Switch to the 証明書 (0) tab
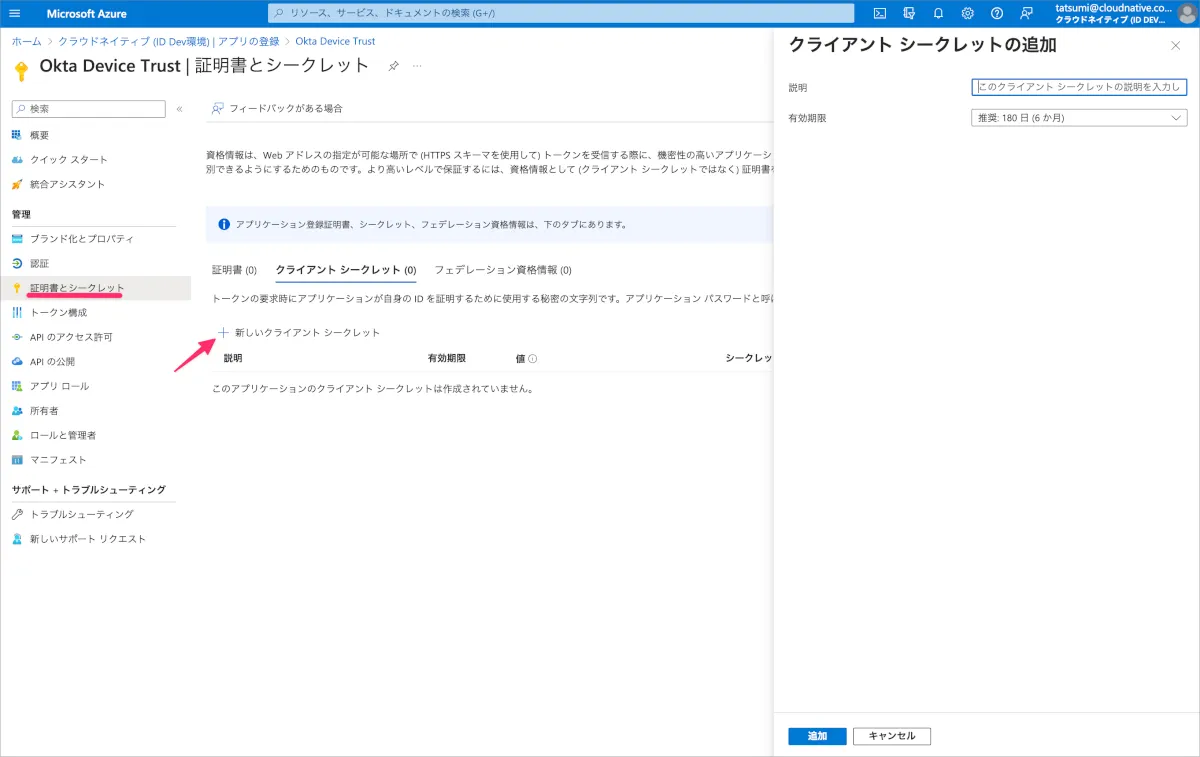Image resolution: width=1200 pixels, height=757 pixels. tap(234, 270)
